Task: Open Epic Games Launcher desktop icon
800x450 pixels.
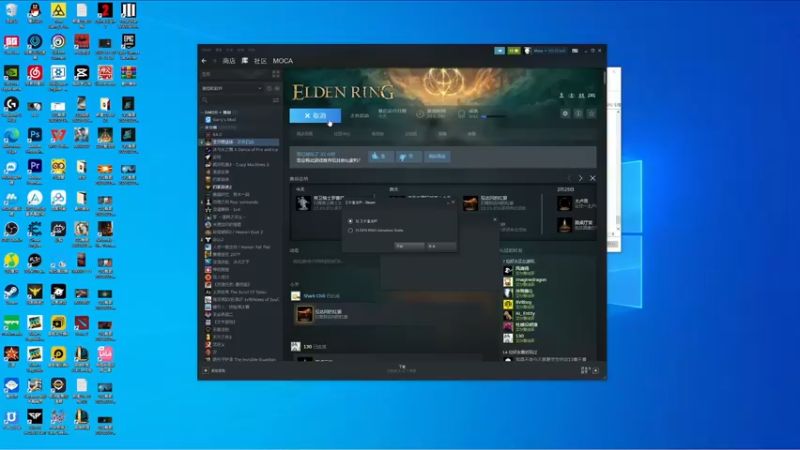Action: (129, 44)
